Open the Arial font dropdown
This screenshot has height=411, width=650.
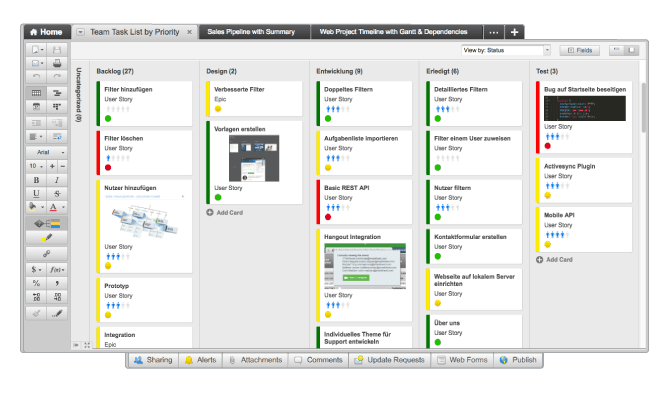[x=47, y=151]
